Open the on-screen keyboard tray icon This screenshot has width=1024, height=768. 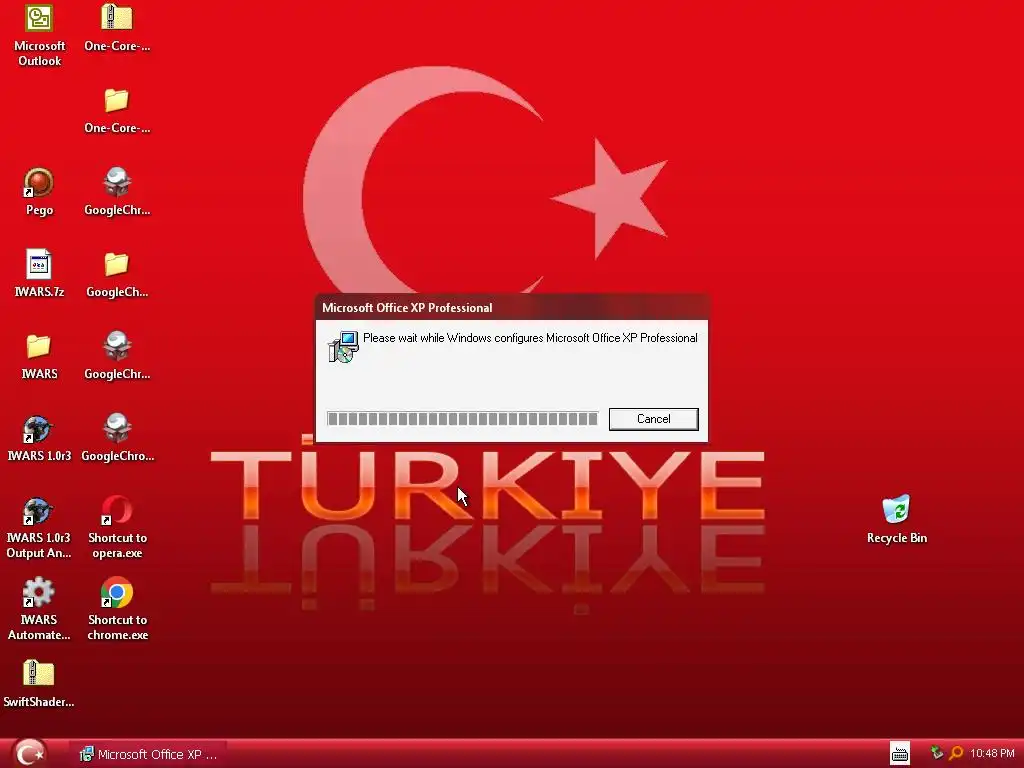point(899,753)
